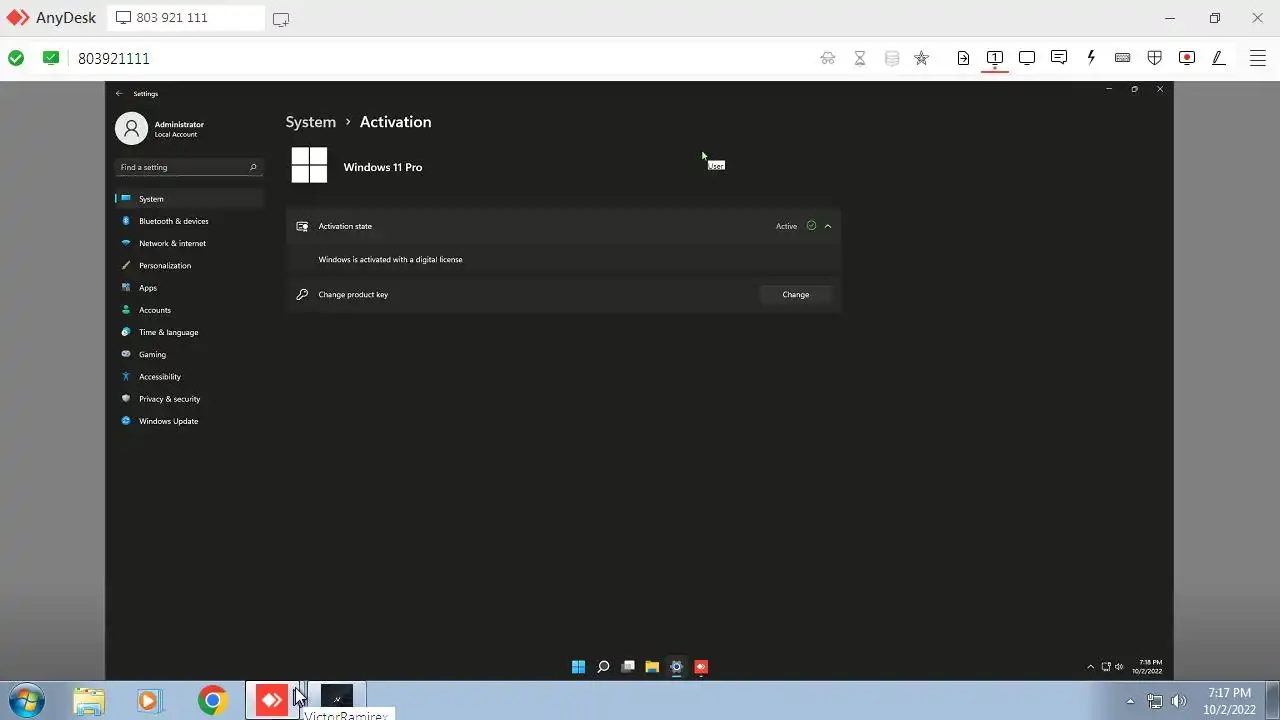Click the Find a setting search box
Screen dimensions: 1280x720
tap(188, 167)
